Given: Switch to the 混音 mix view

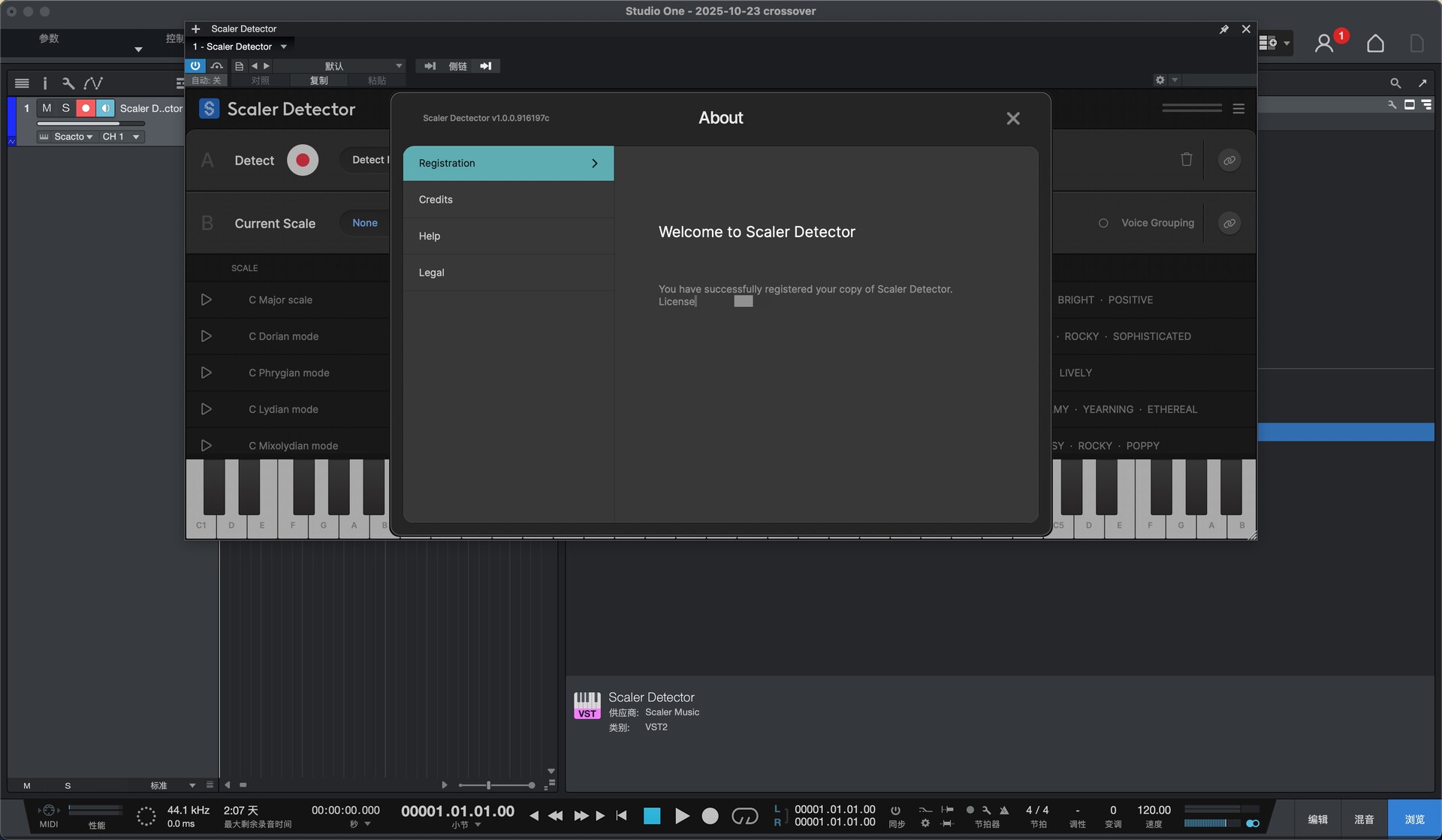Looking at the screenshot, I should tap(1363, 819).
